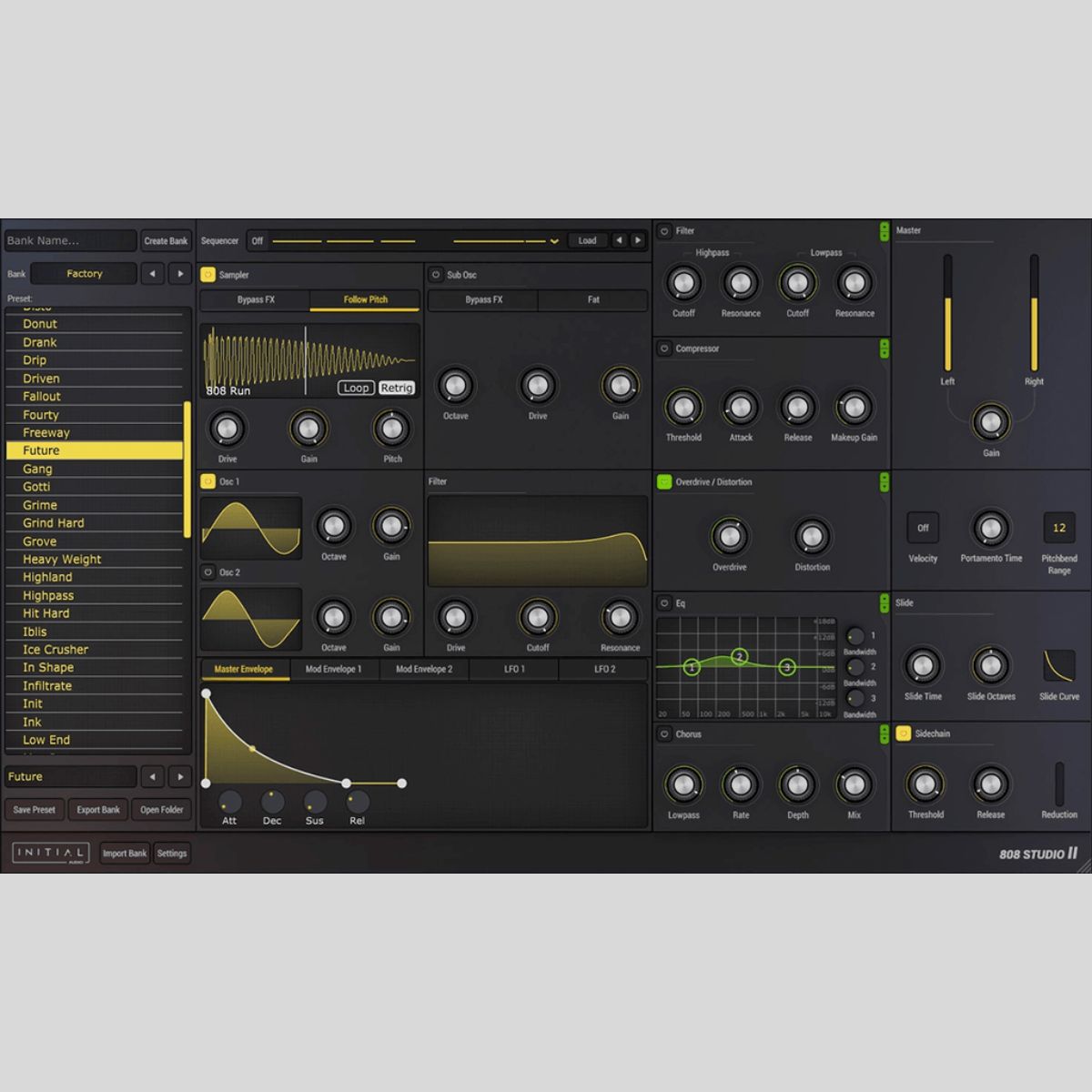This screenshot has width=1092, height=1092.
Task: Click the Bank Name input field
Action: [70, 241]
